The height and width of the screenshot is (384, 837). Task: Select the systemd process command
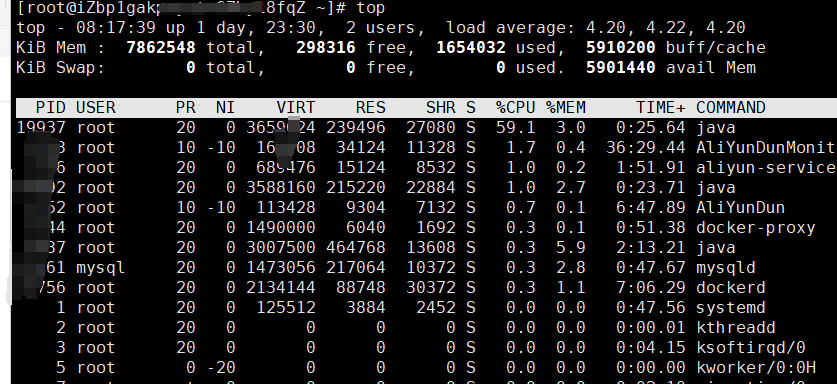[731, 308]
